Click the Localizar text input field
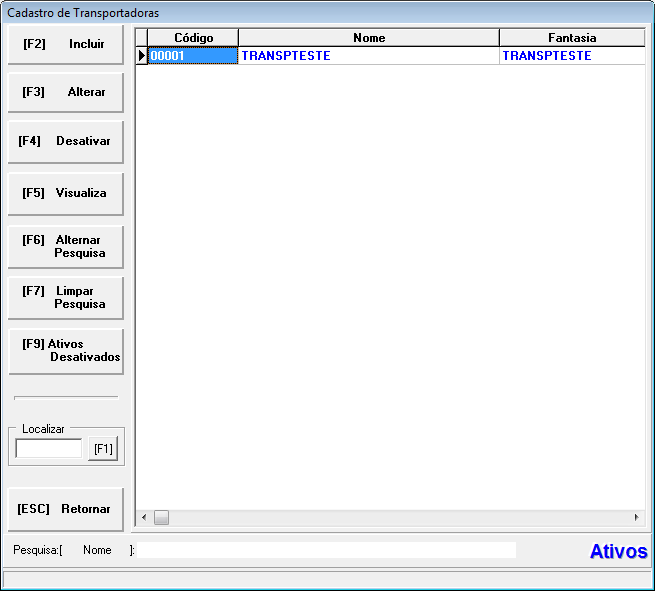Image resolution: width=655 pixels, height=591 pixels. [49, 449]
